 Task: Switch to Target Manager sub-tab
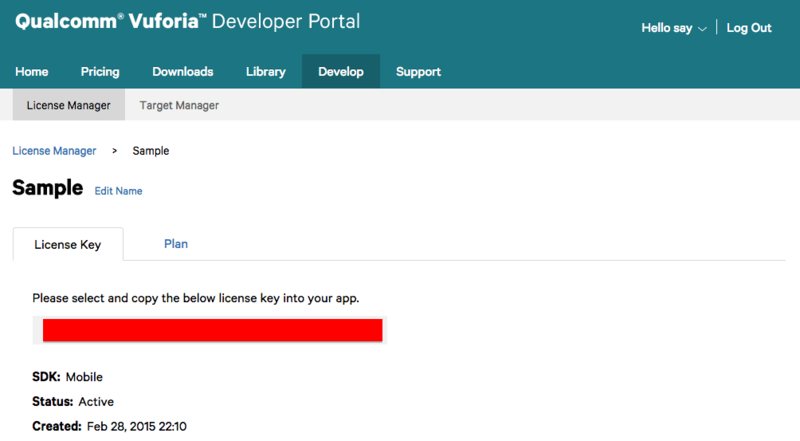tap(179, 105)
